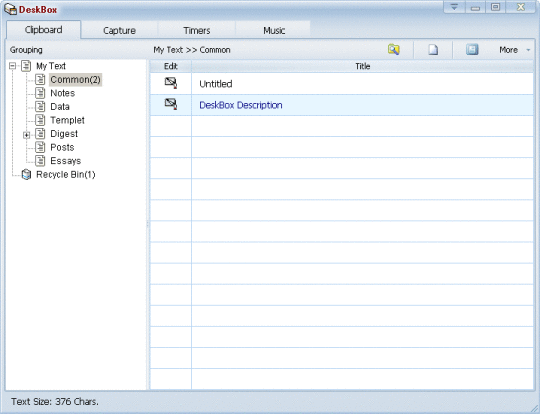Switch to the Timers tab
This screenshot has width=540, height=414.
pyautogui.click(x=197, y=31)
